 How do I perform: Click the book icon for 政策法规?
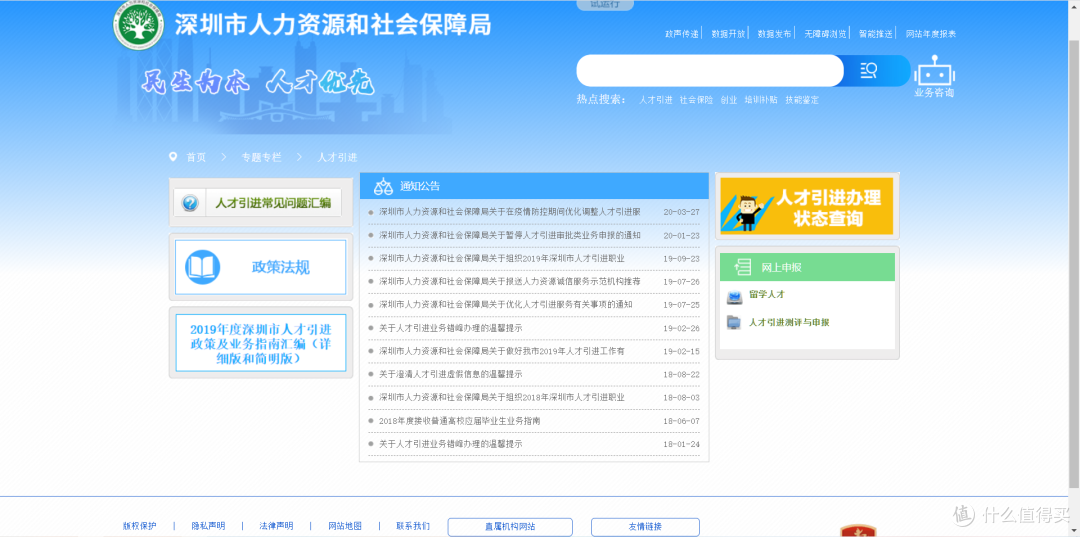point(202,267)
